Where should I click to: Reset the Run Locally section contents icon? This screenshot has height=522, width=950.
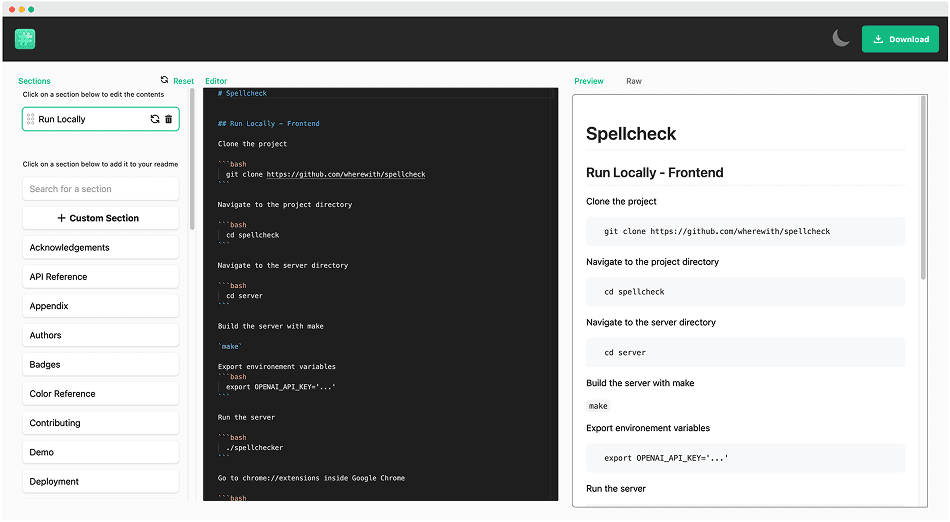click(x=155, y=119)
